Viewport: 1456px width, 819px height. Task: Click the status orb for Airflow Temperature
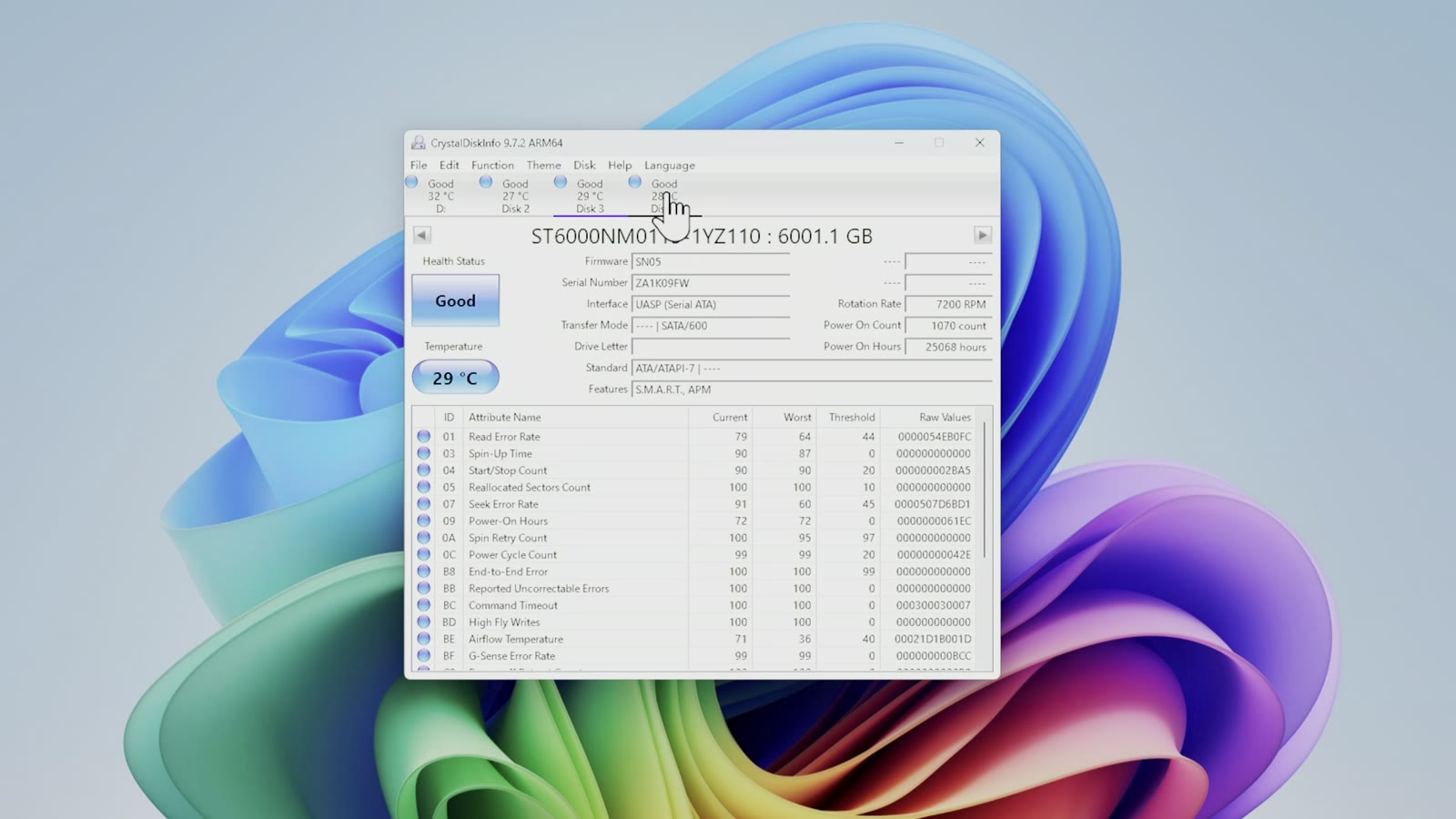tap(424, 639)
